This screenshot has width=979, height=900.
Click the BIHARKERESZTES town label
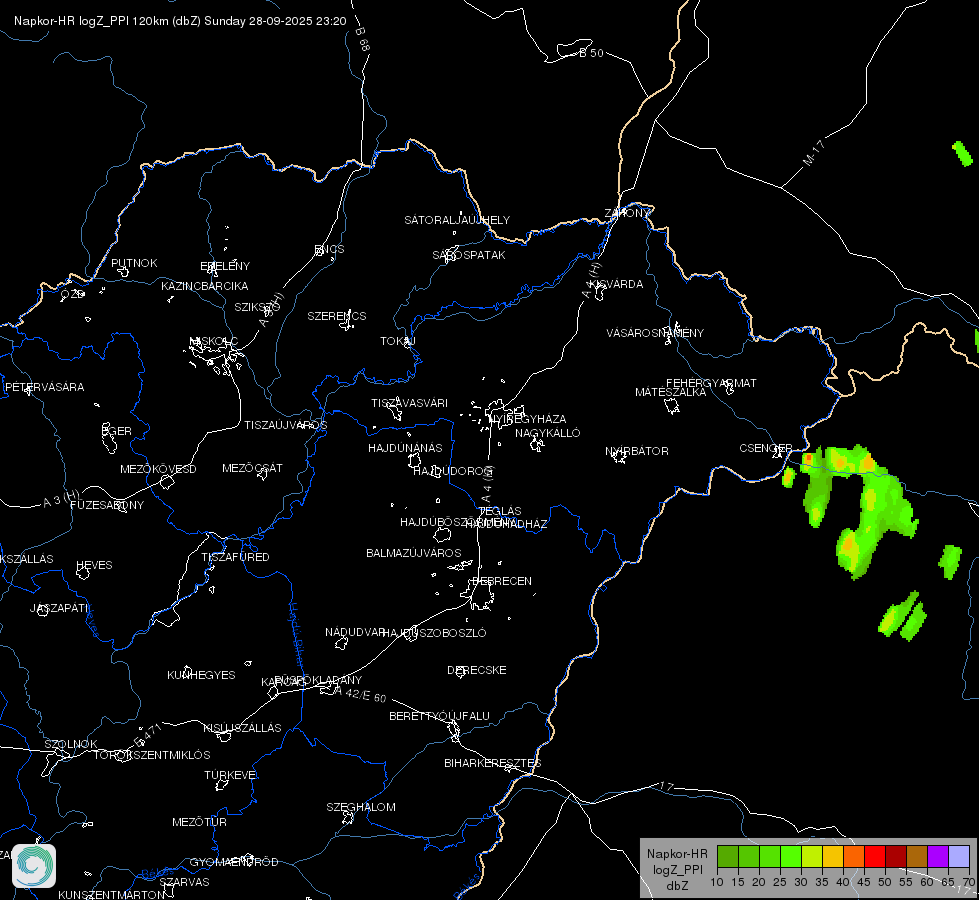[x=493, y=763]
